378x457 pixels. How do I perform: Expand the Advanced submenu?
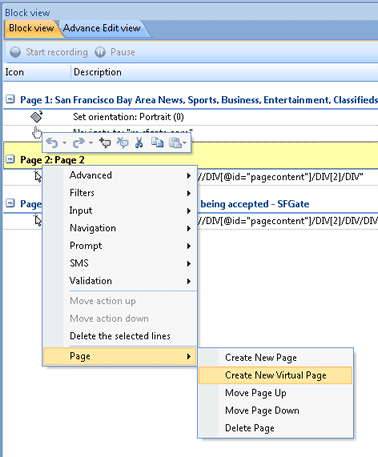120,175
